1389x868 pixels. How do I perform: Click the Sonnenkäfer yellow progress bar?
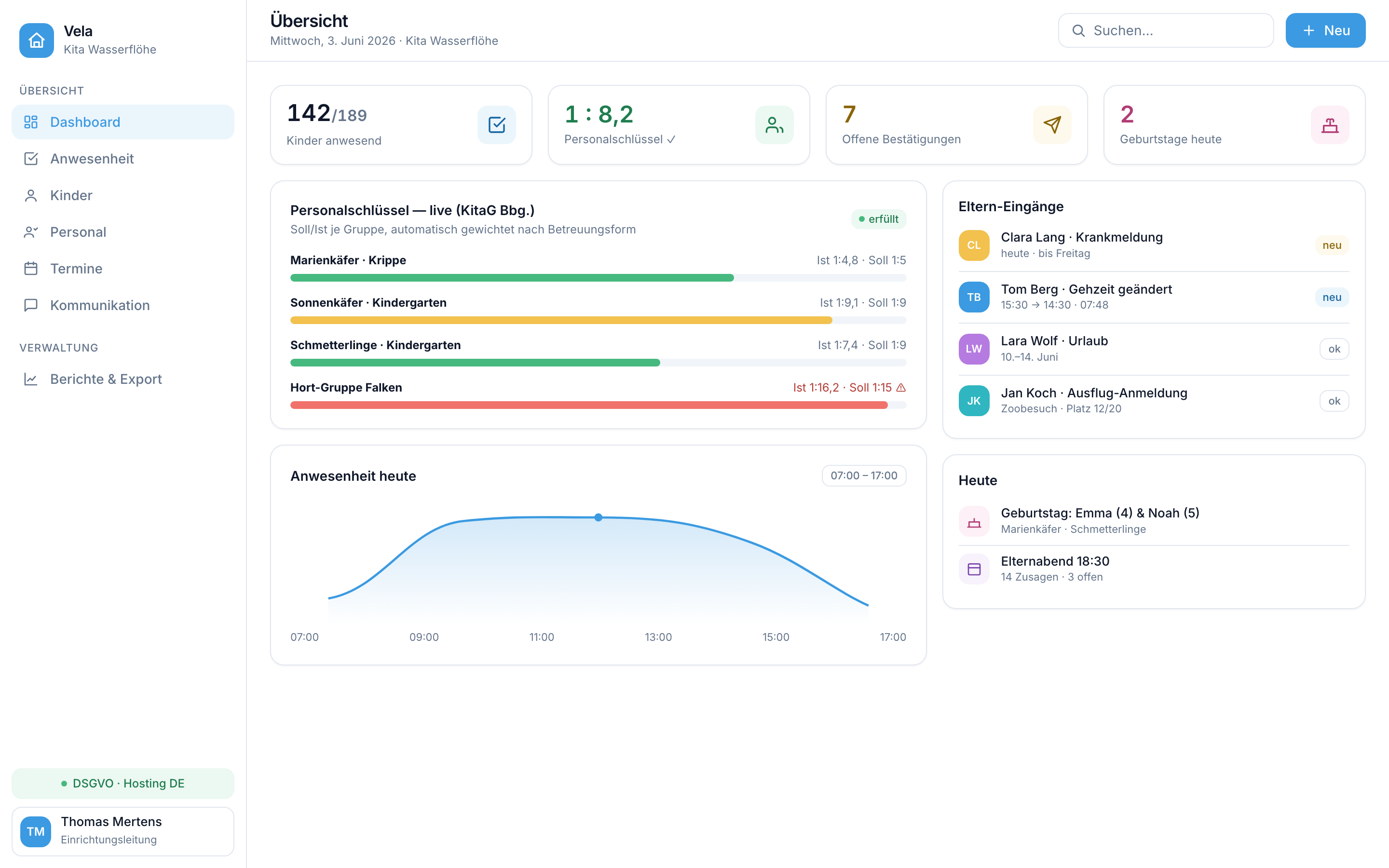[598, 320]
